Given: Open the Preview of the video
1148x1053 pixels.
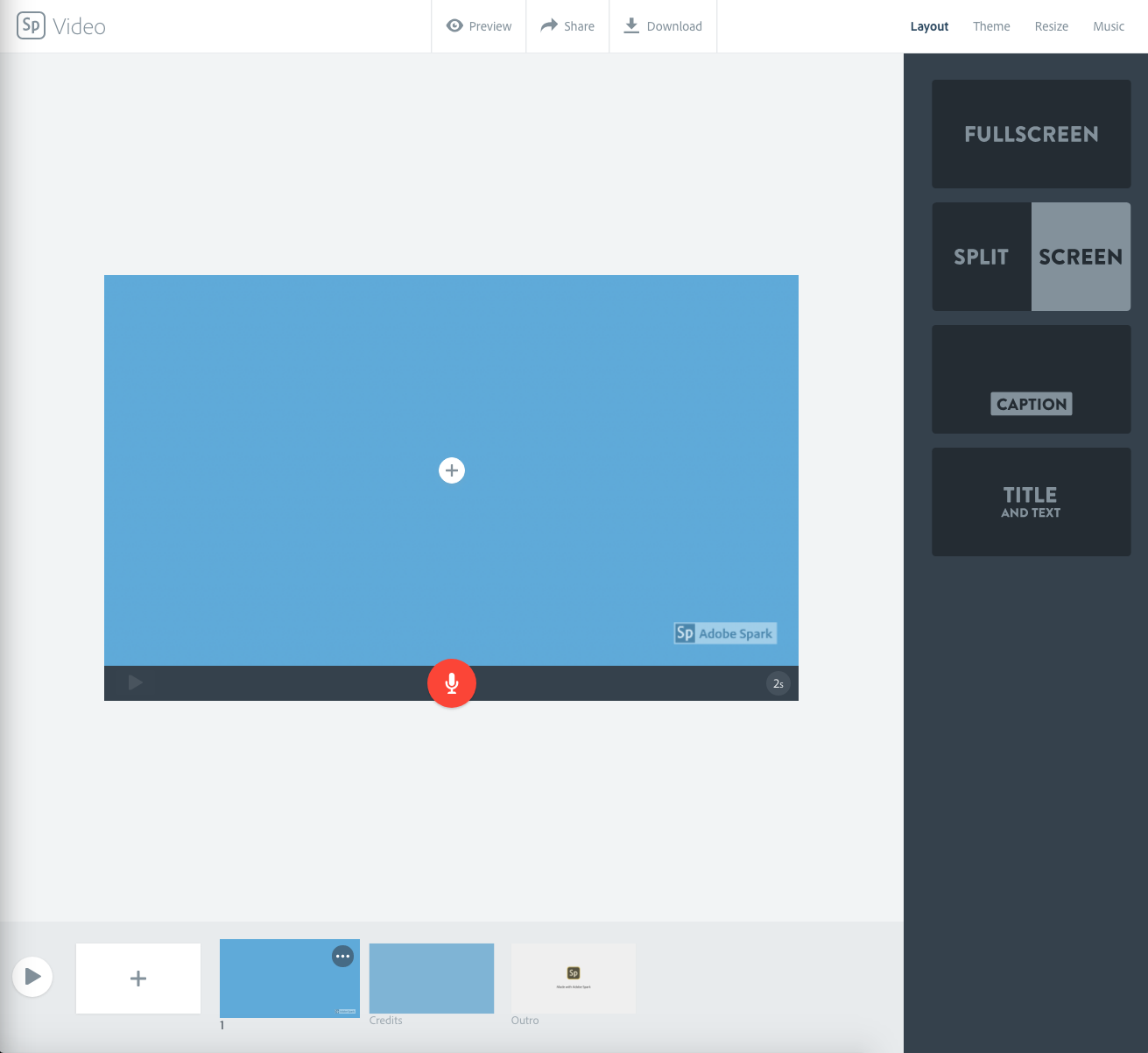Looking at the screenshot, I should coord(478,25).
